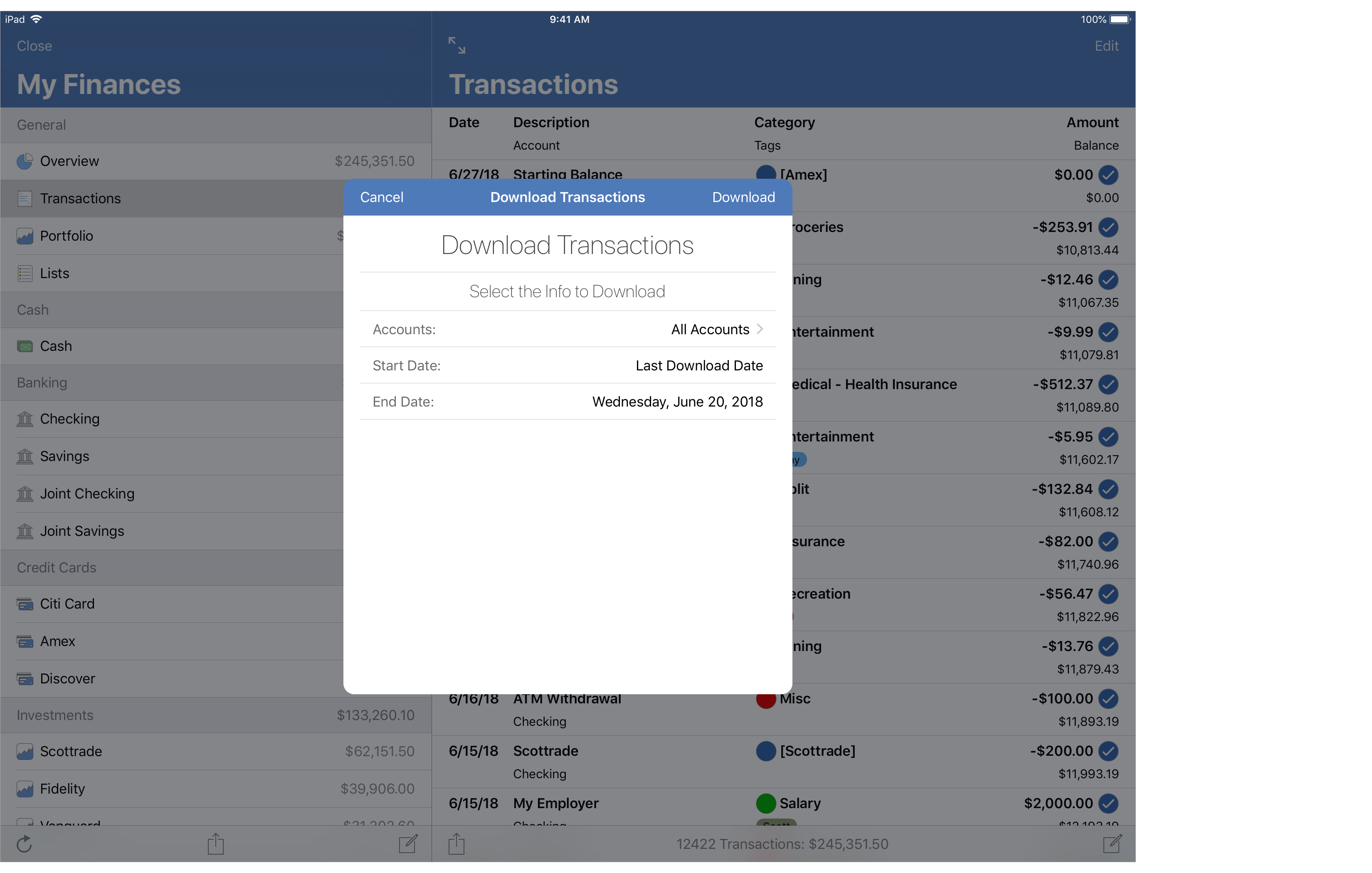Tap the sidebar share icon
Screen dimensions: 1372x873
[215, 844]
